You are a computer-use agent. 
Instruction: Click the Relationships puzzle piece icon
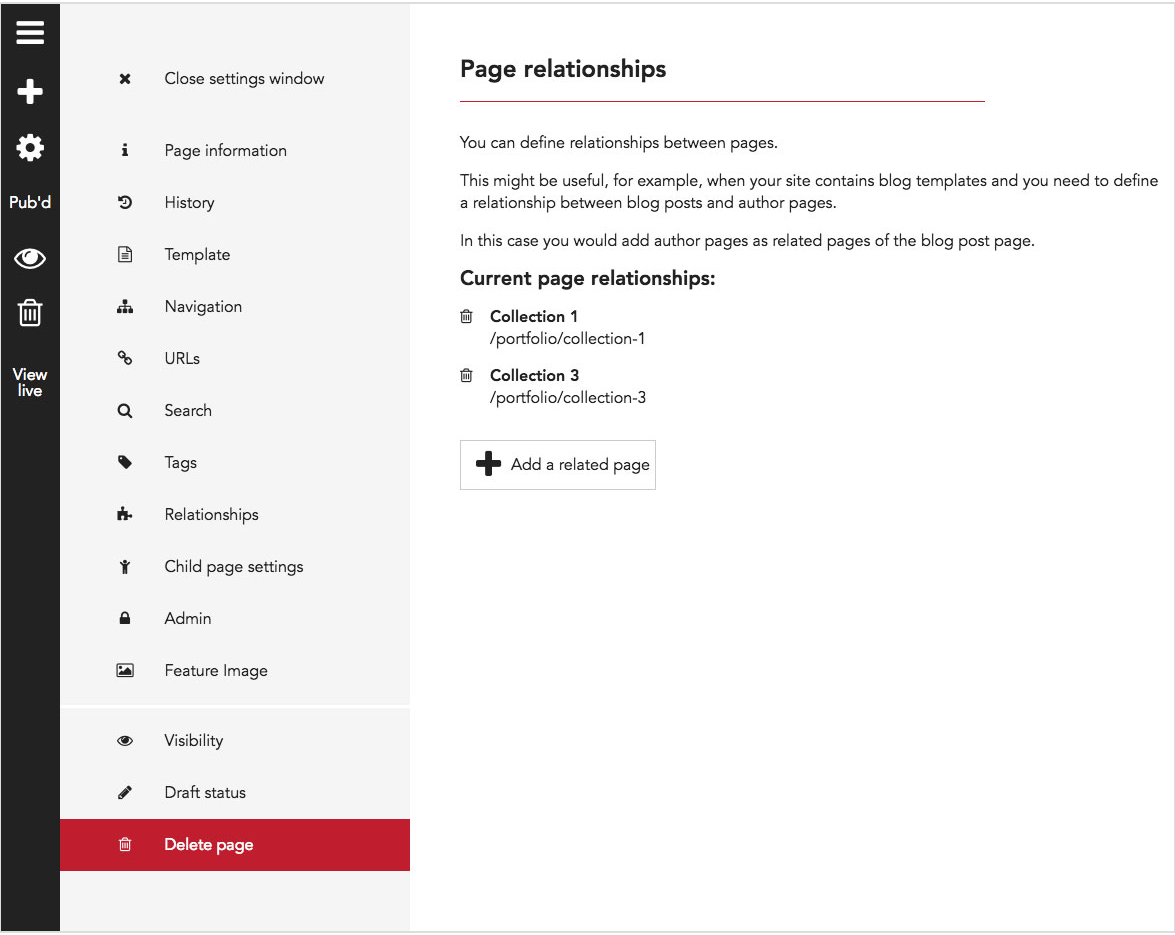(x=125, y=515)
